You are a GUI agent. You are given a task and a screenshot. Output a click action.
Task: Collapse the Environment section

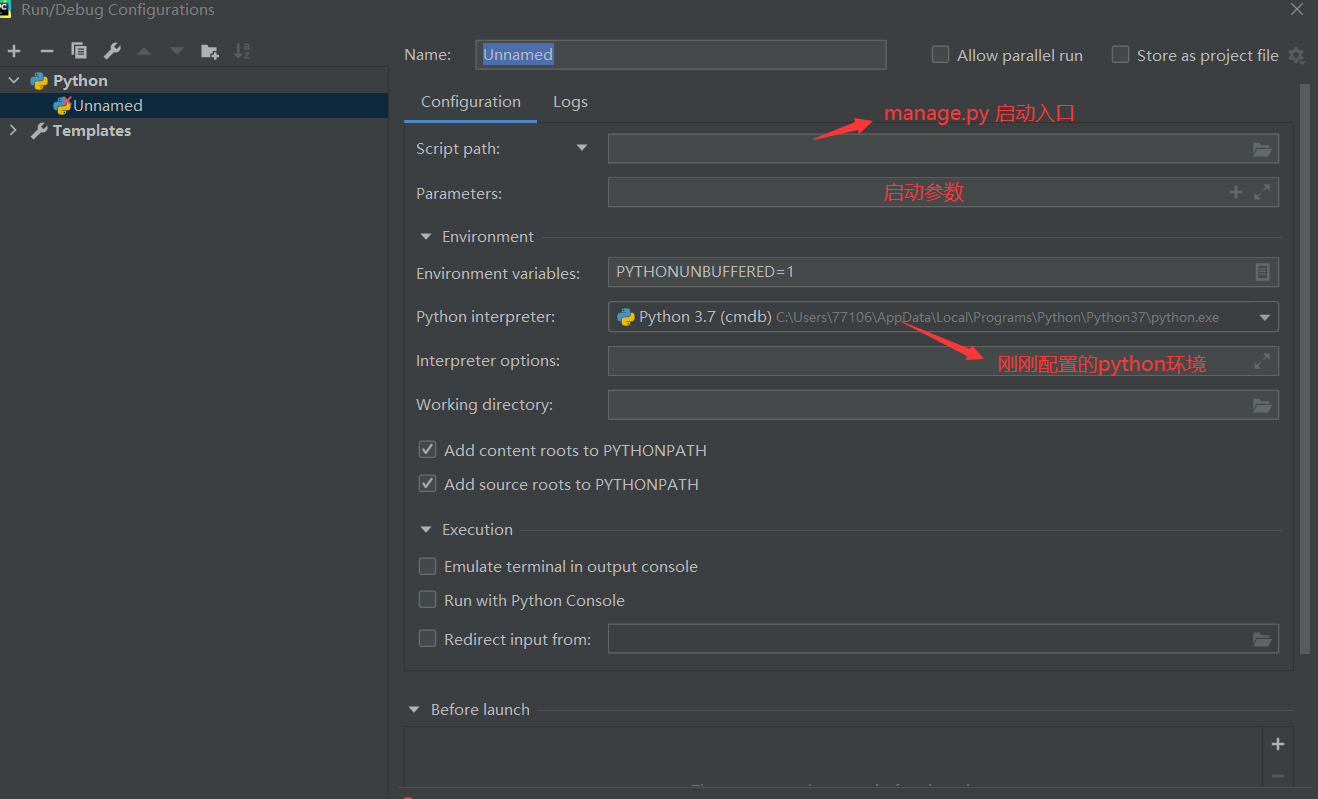425,237
